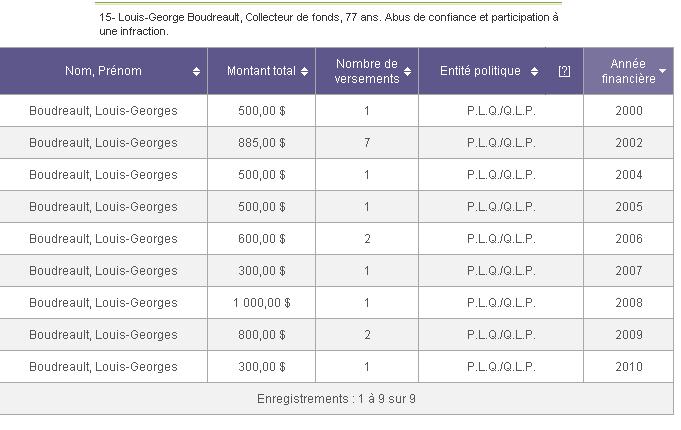Click the Nom, Prénom column header
Viewport: 681px width, 430px height.
point(103,71)
